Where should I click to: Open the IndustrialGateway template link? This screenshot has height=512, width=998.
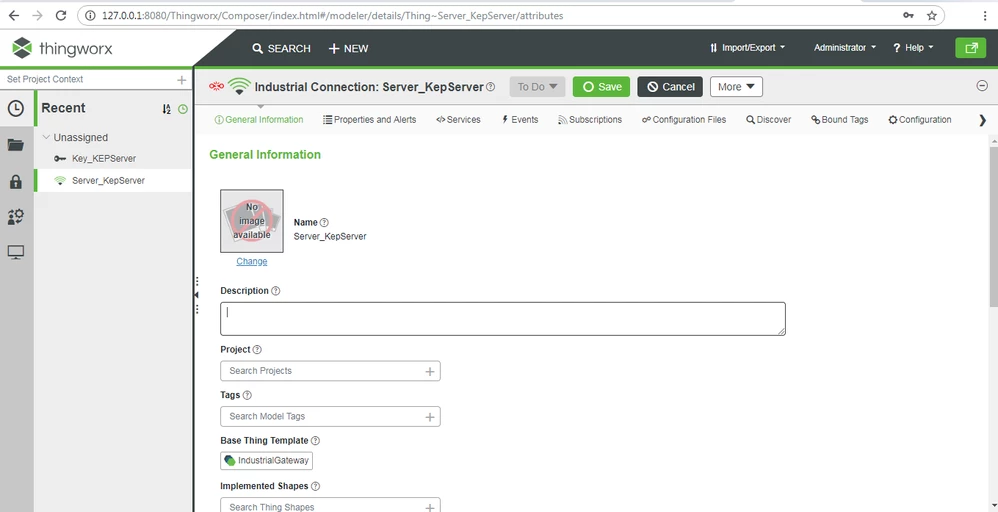267,460
